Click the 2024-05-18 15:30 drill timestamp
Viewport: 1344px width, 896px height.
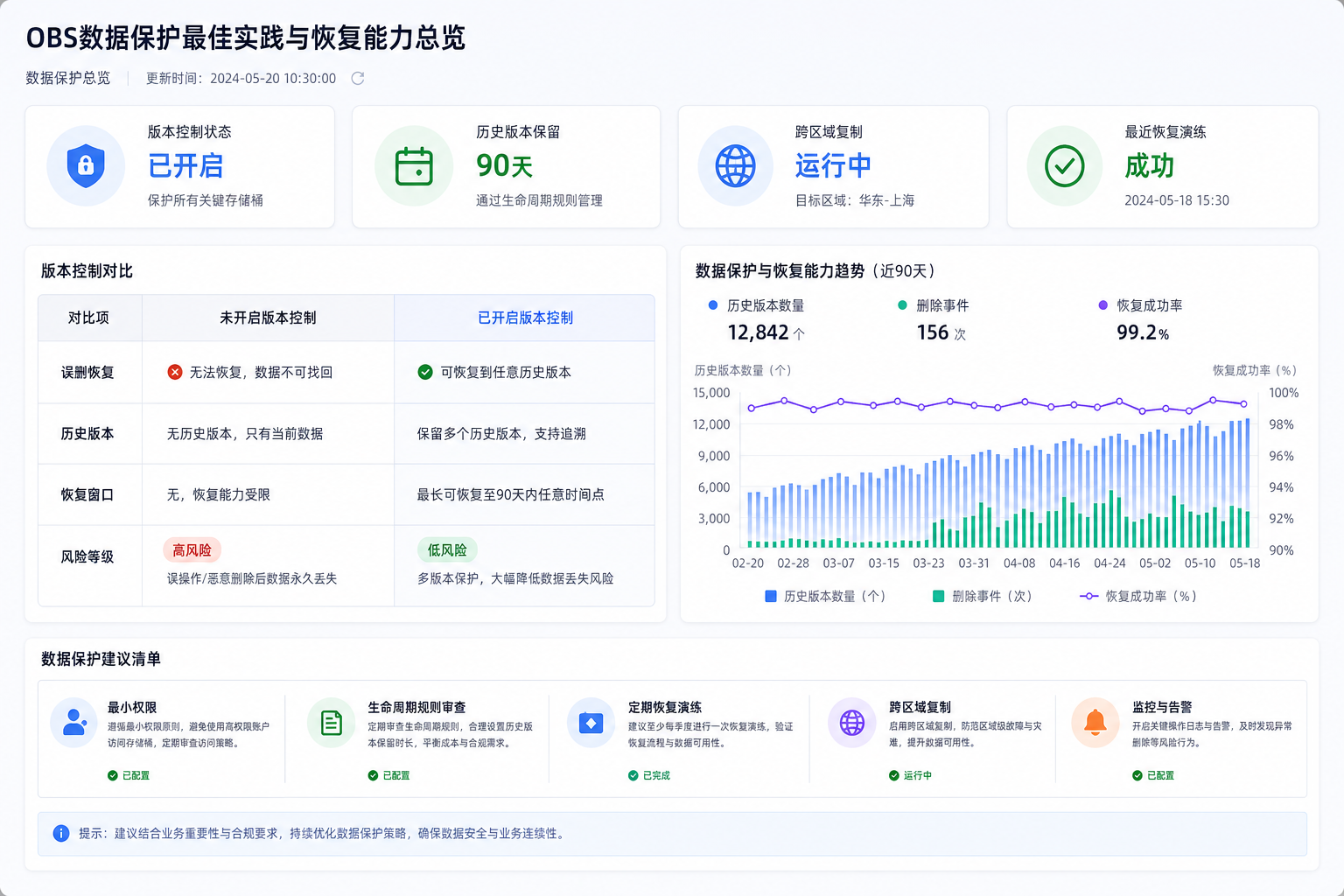tap(1177, 200)
